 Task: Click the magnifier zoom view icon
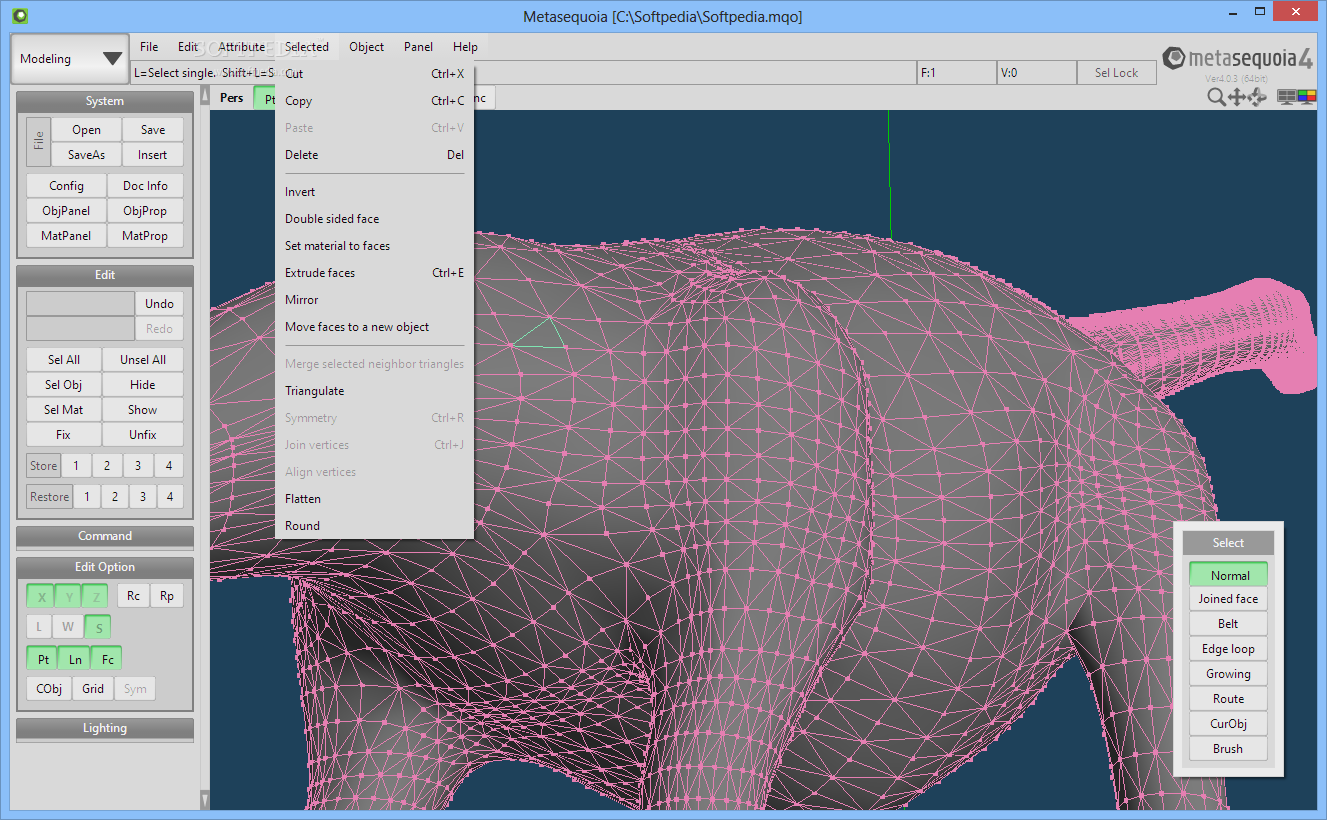[1216, 97]
